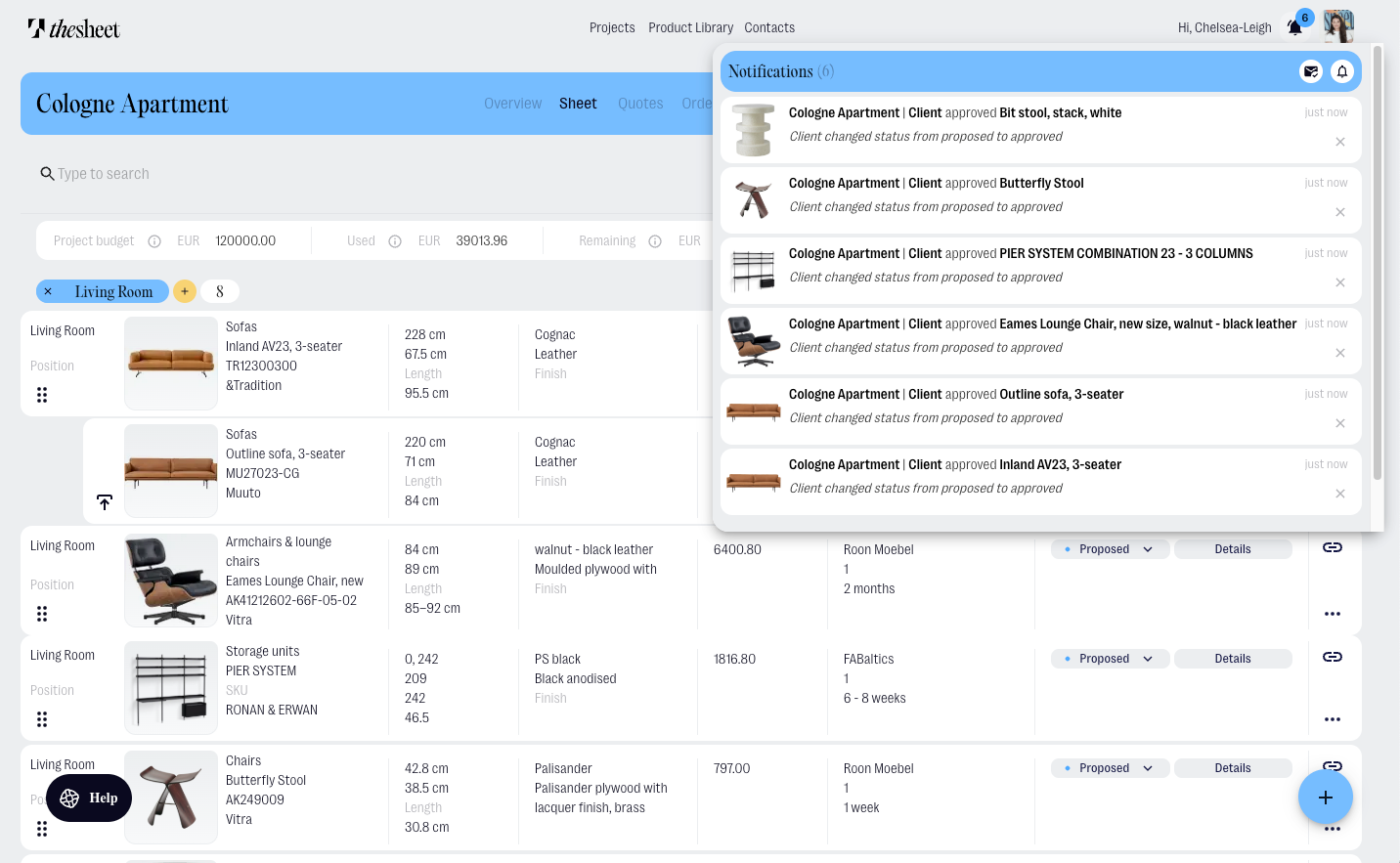Open Product Library in top navigation
The height and width of the screenshot is (863, 1400).
click(x=690, y=27)
